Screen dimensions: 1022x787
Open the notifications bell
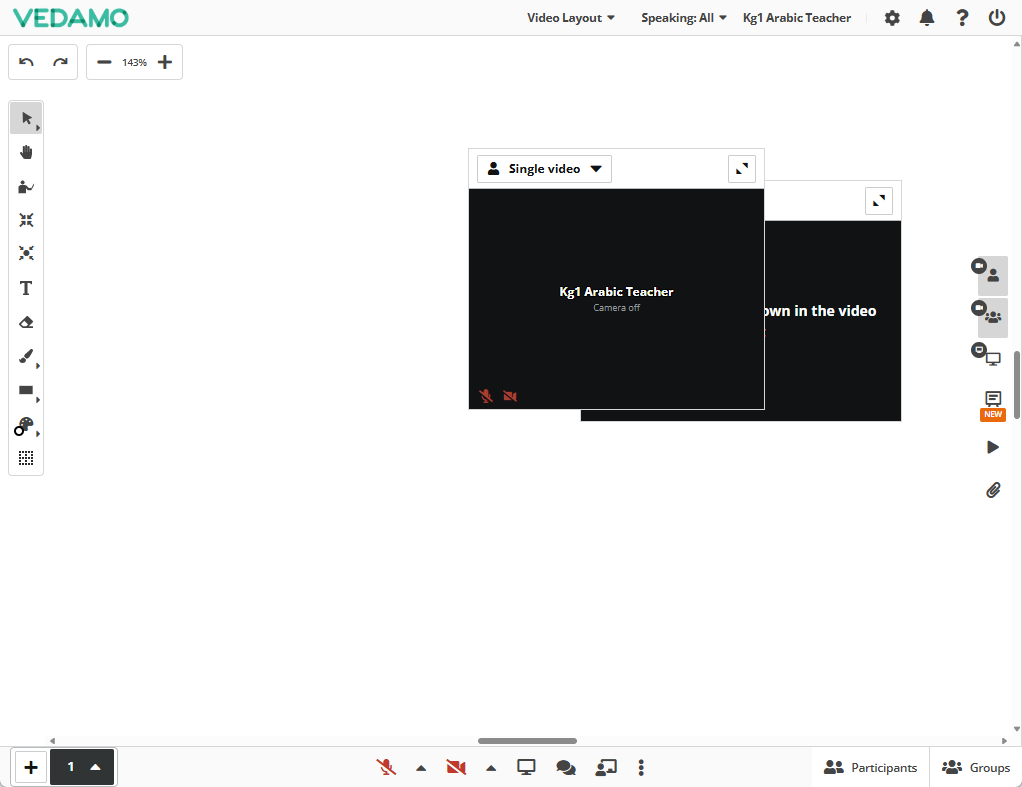(x=926, y=18)
